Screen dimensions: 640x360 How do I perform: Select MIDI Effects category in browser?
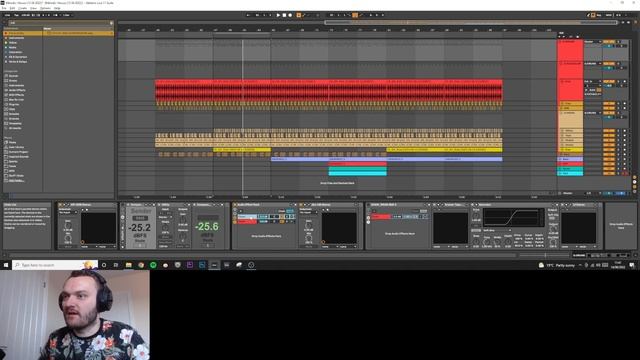[16, 95]
